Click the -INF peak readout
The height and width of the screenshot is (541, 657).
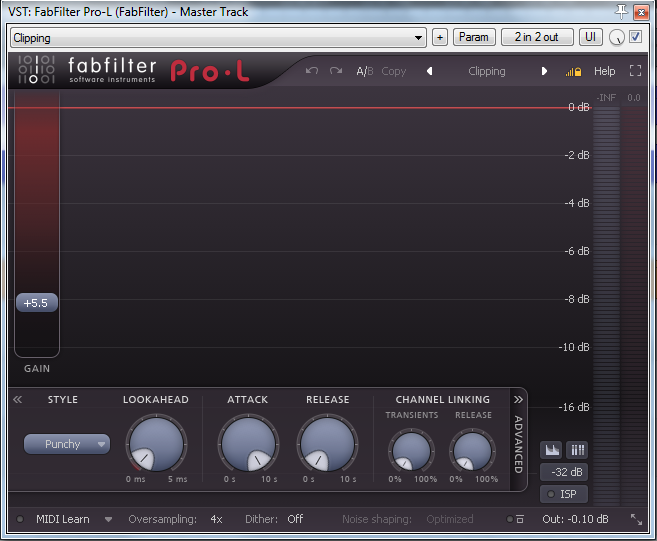click(x=606, y=98)
